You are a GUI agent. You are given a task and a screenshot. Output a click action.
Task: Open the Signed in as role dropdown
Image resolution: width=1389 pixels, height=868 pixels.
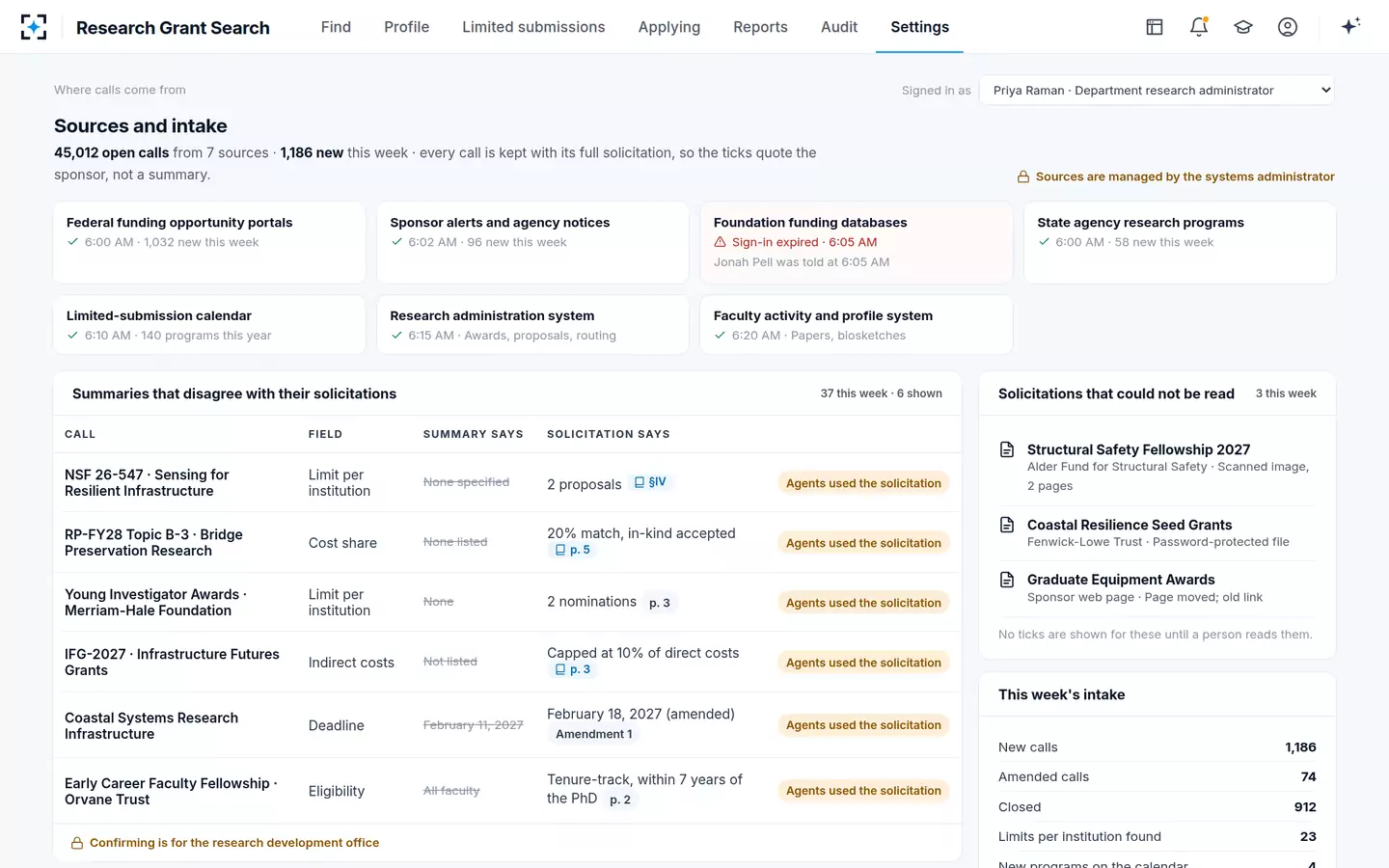[x=1157, y=91]
